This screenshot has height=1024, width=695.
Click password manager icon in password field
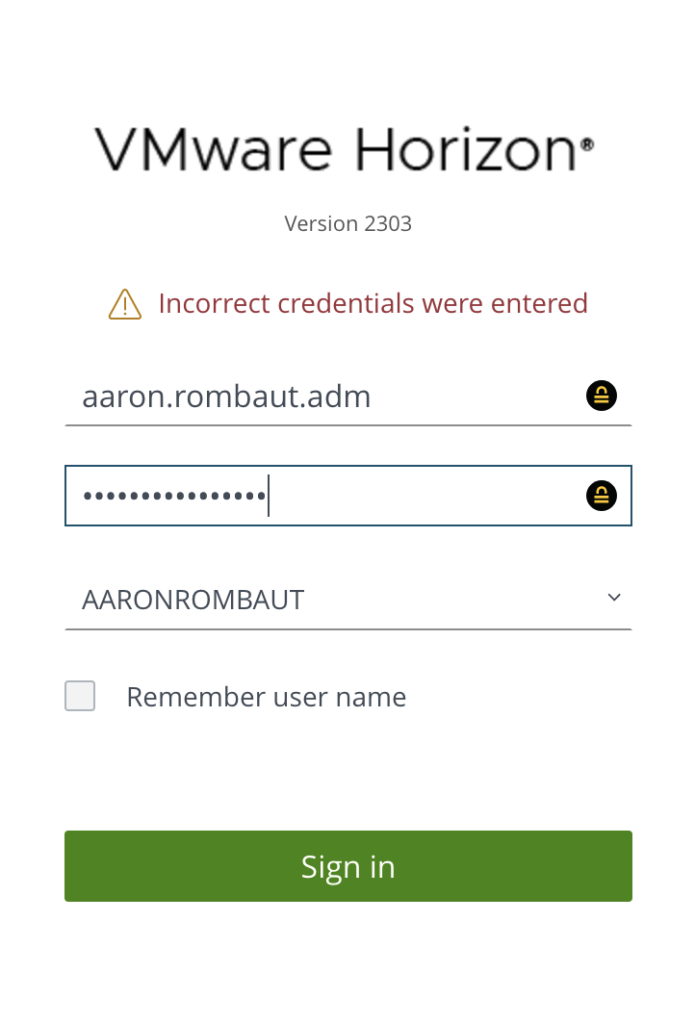(601, 495)
